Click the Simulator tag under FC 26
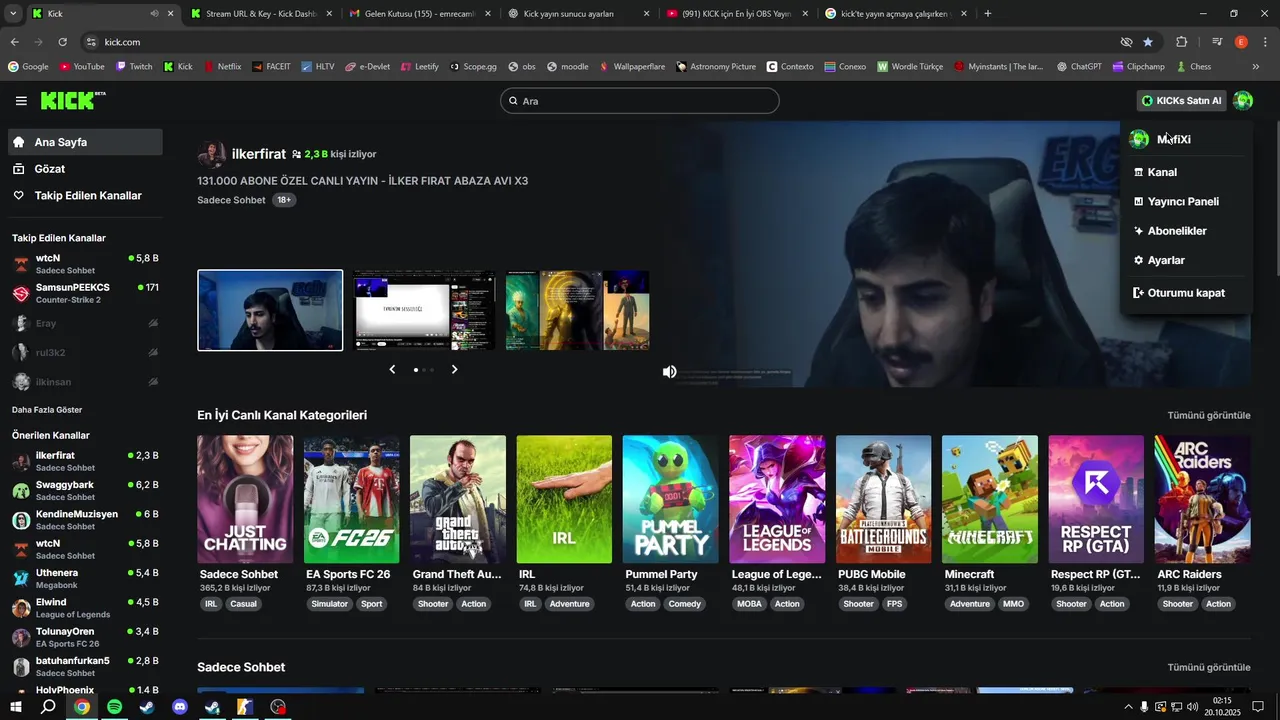Screen dimensions: 1280x720 (x=330, y=604)
